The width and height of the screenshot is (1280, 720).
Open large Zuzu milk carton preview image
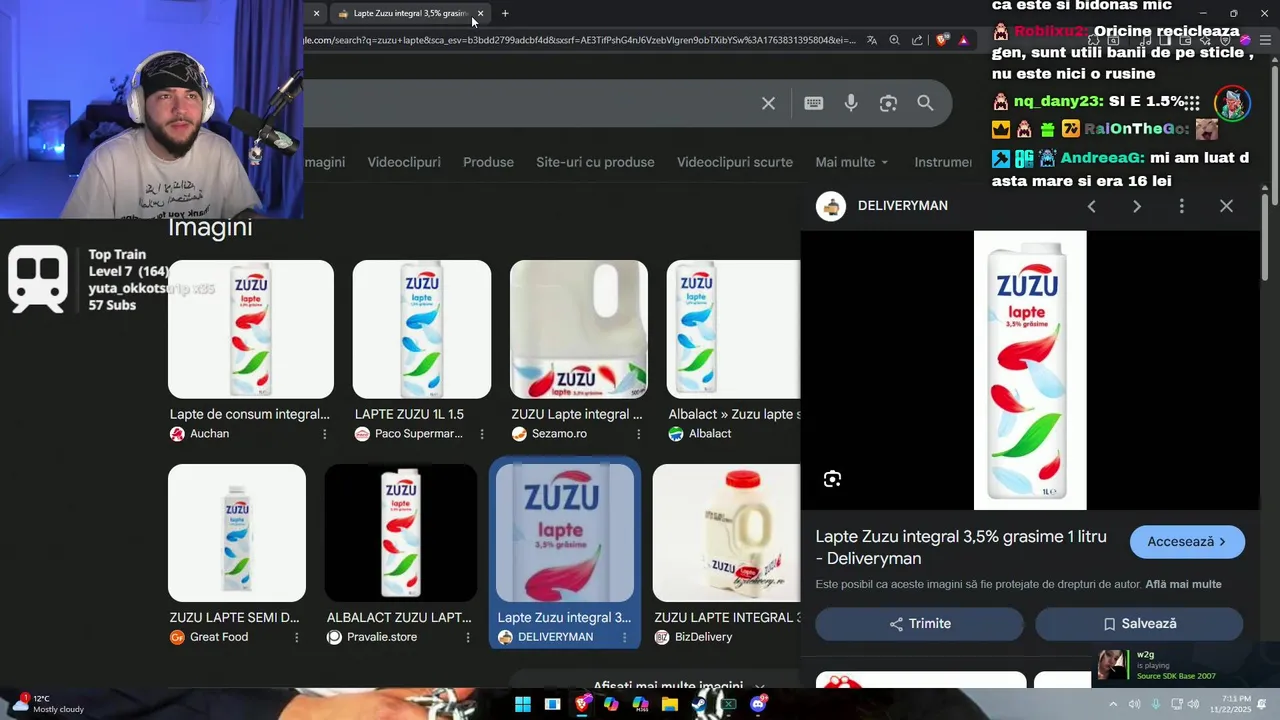coord(1030,370)
